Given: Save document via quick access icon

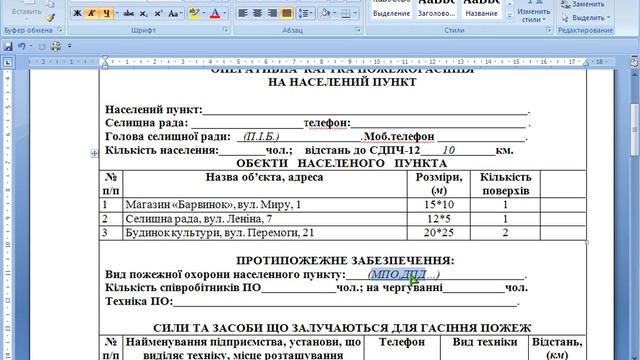Looking at the screenshot, I should click(x=8, y=46).
